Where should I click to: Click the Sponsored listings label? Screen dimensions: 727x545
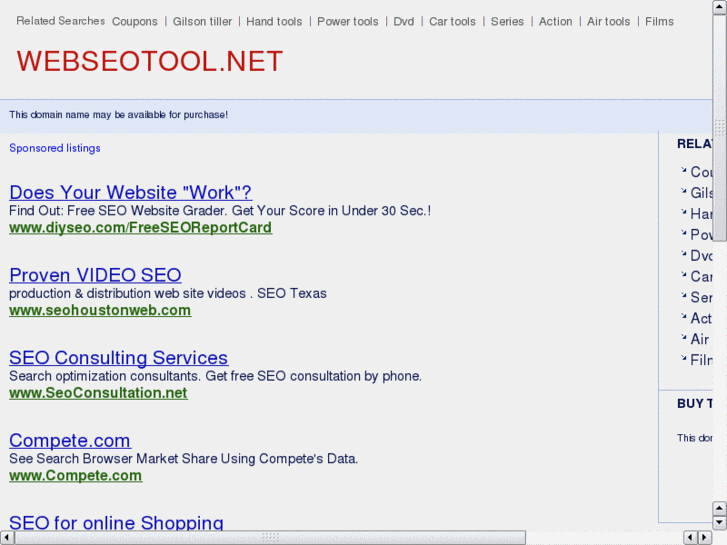pyautogui.click(x=55, y=148)
